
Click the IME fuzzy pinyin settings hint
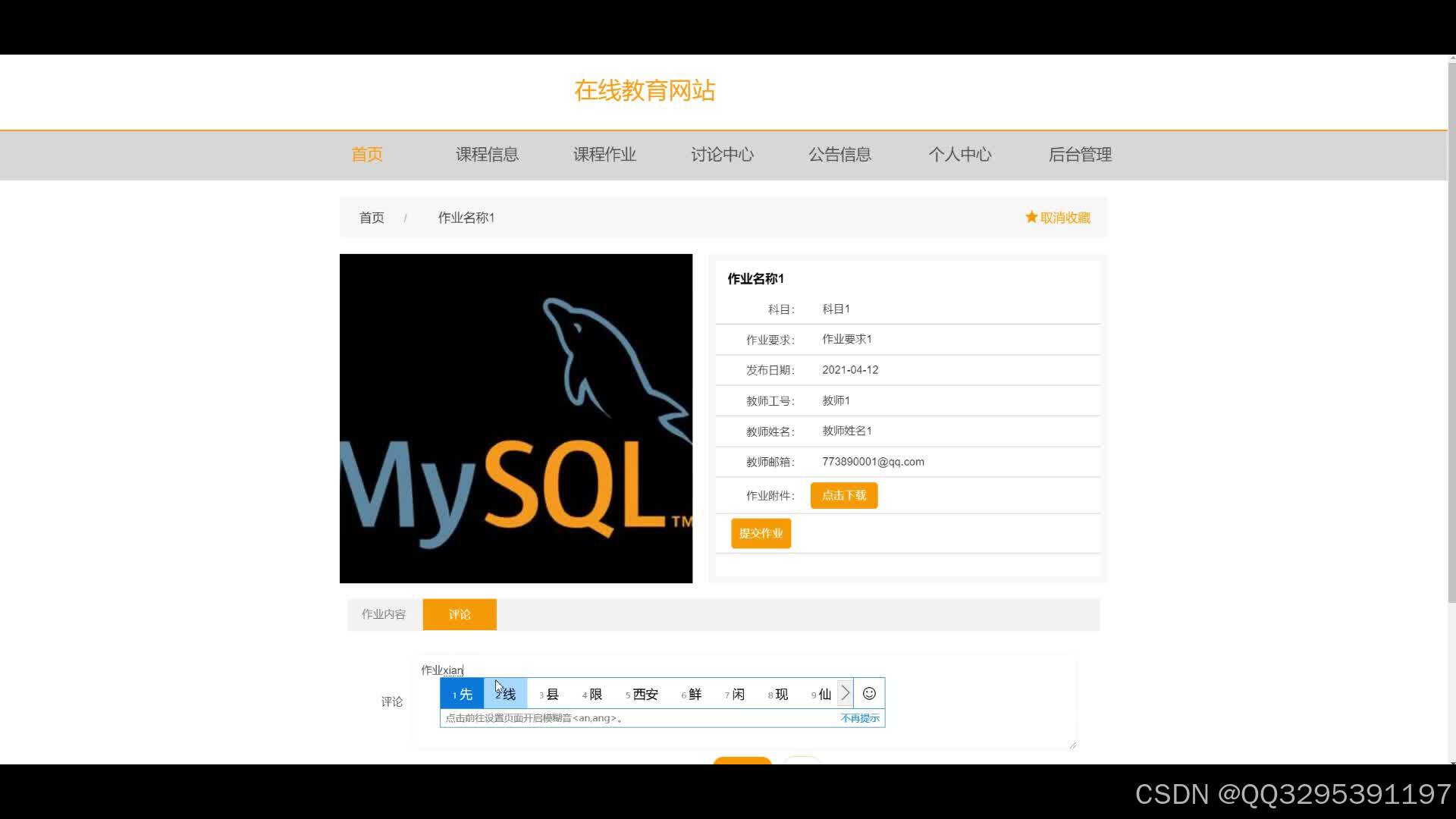[x=534, y=718]
